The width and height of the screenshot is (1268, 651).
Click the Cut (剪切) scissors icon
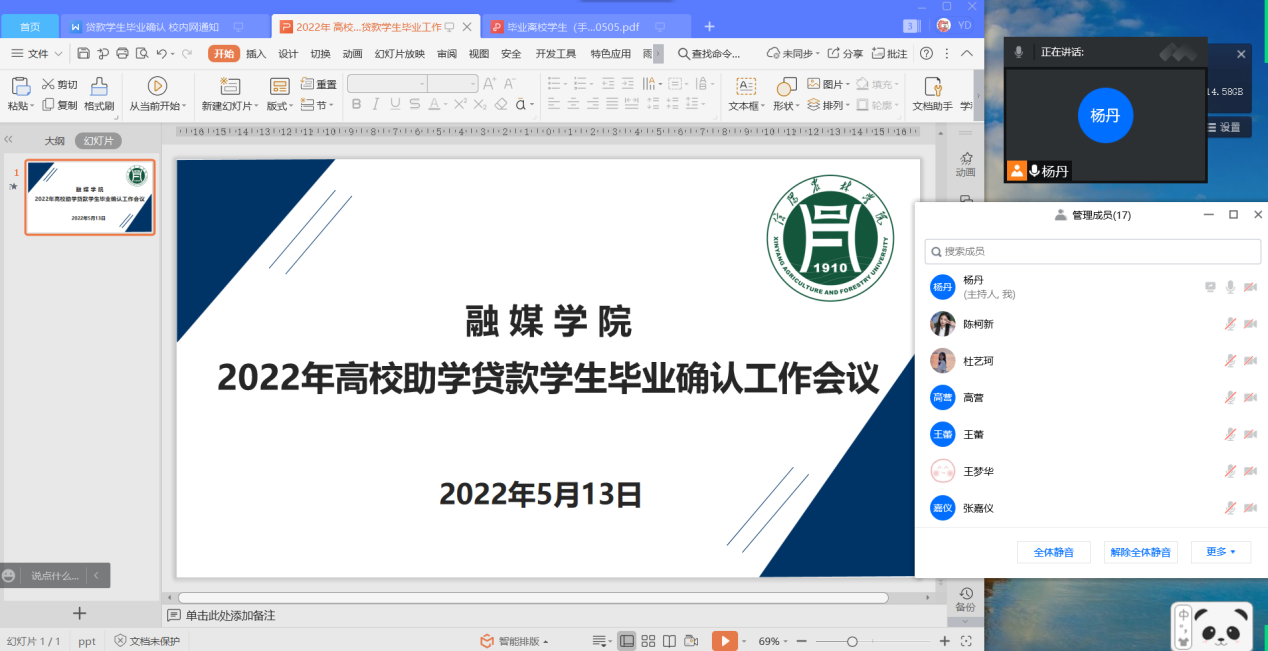pos(48,85)
